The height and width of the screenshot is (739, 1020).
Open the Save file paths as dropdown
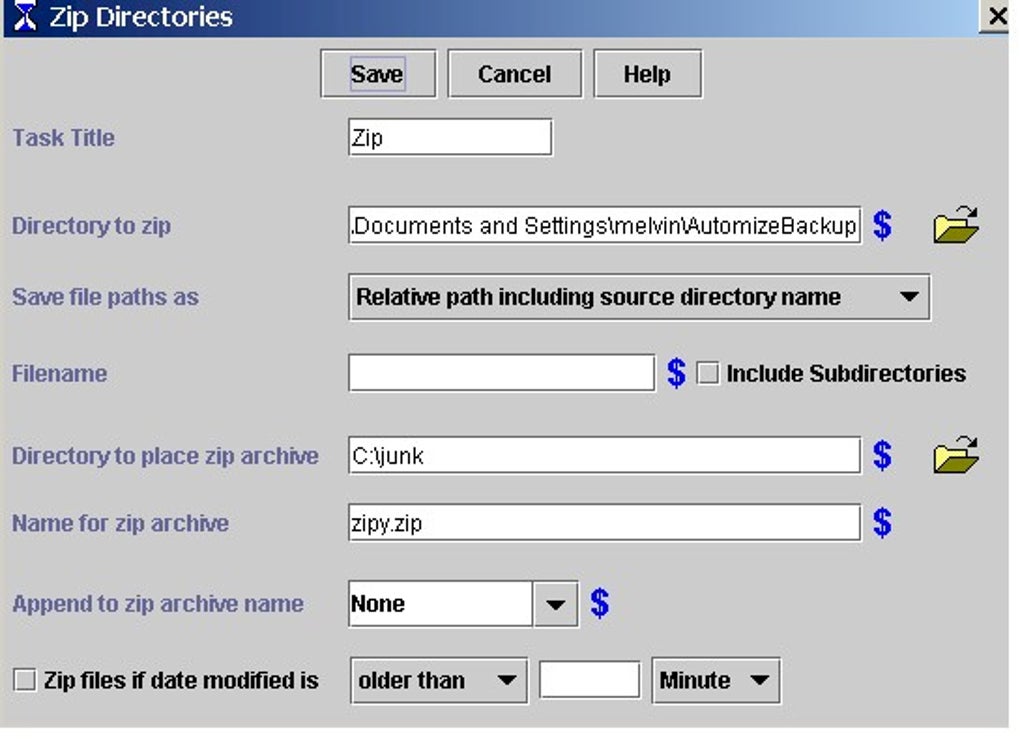pyautogui.click(x=639, y=297)
